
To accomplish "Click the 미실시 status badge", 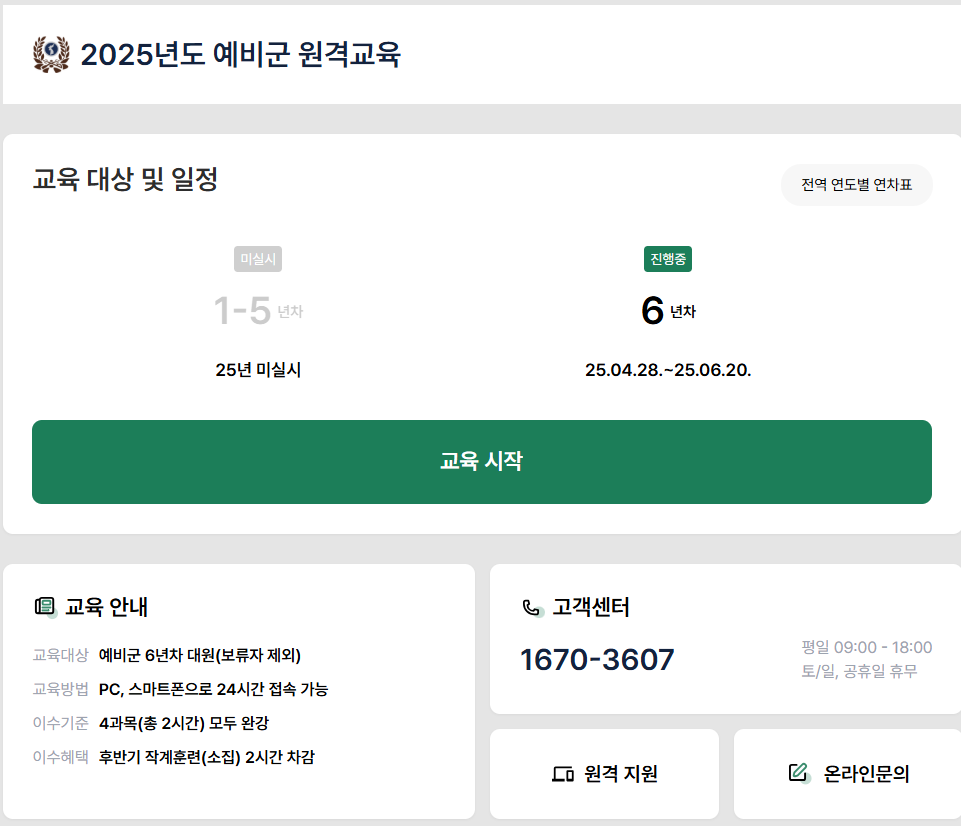I will coord(258,258).
